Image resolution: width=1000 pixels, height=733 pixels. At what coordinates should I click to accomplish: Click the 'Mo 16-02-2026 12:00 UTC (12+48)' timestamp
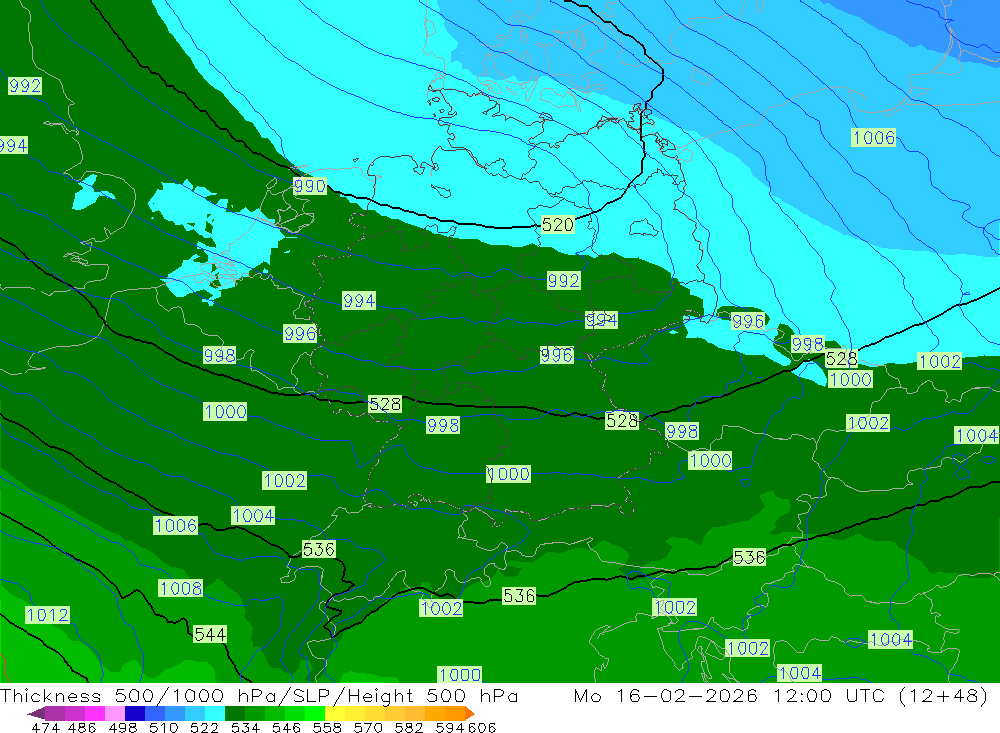point(781,695)
